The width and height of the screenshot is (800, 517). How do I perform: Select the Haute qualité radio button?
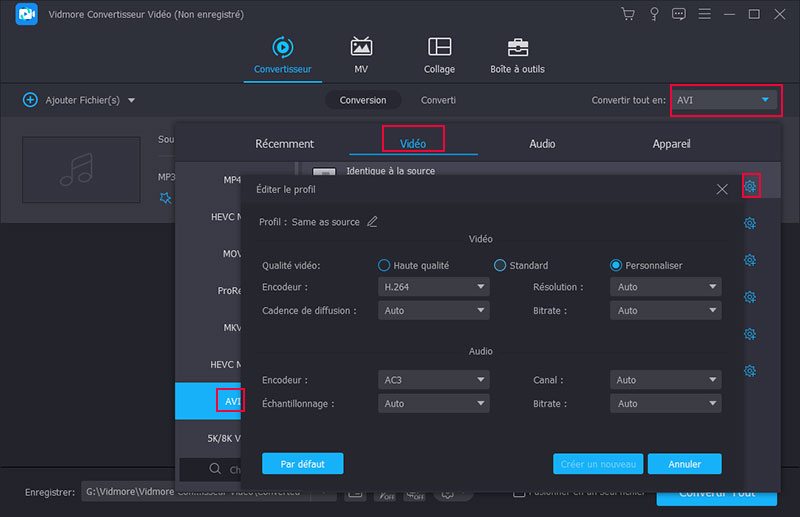click(x=384, y=265)
